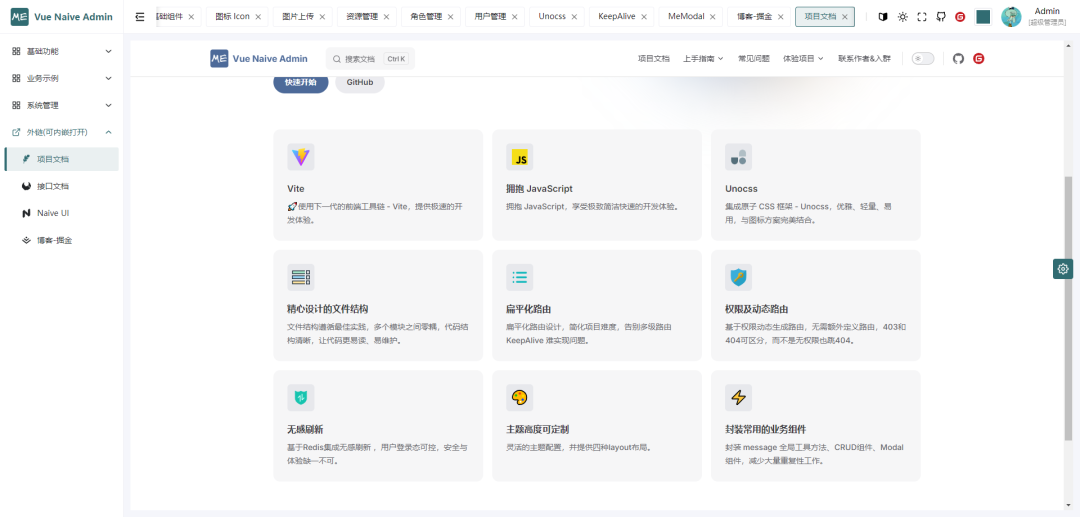Open the 上手指南 dropdown in docs nav
The image size is (1080, 517).
click(x=703, y=59)
